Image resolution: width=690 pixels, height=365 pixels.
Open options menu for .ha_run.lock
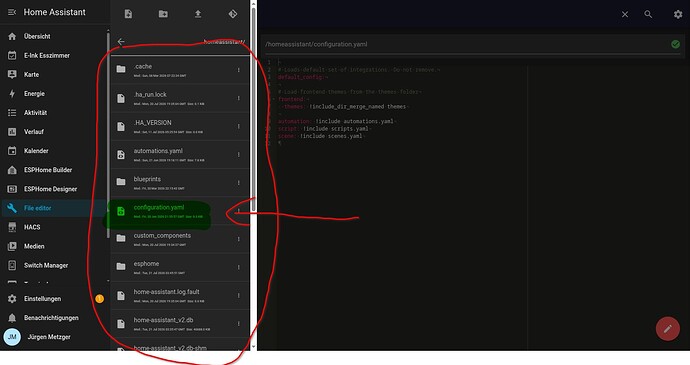[239, 98]
